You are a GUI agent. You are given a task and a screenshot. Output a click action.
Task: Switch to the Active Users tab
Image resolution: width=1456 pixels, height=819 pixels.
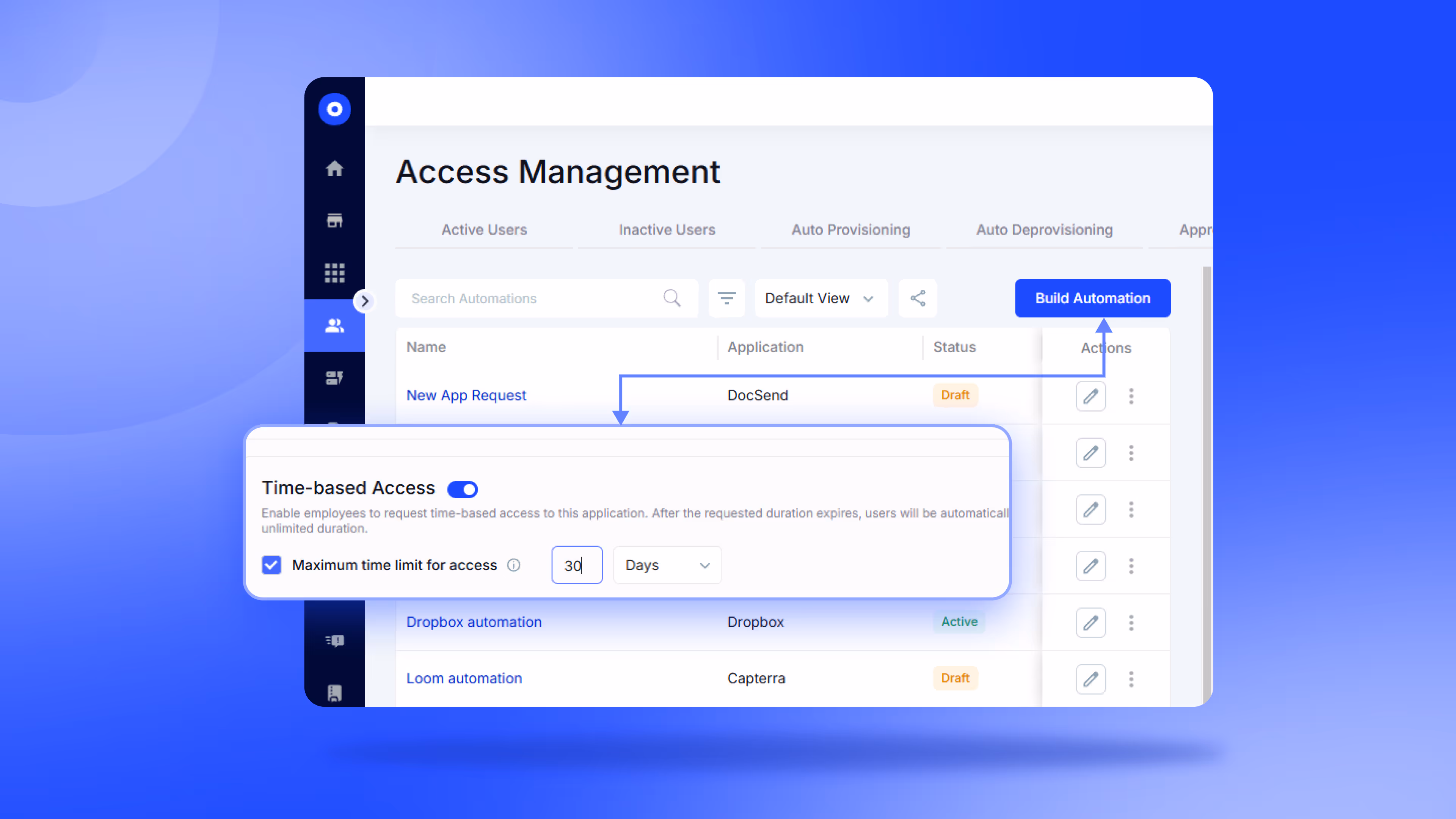click(x=484, y=229)
